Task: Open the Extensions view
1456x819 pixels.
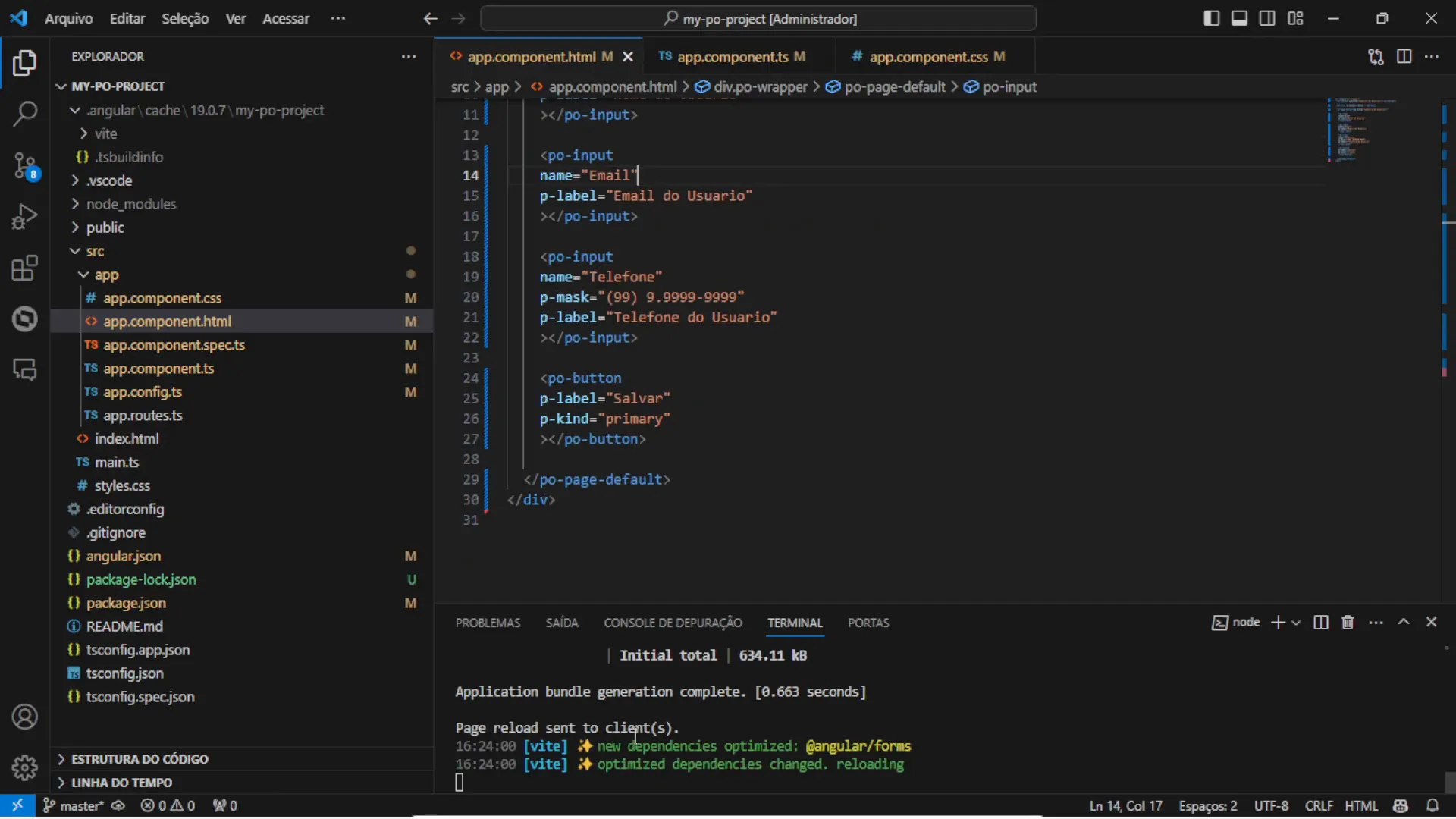Action: tap(24, 268)
